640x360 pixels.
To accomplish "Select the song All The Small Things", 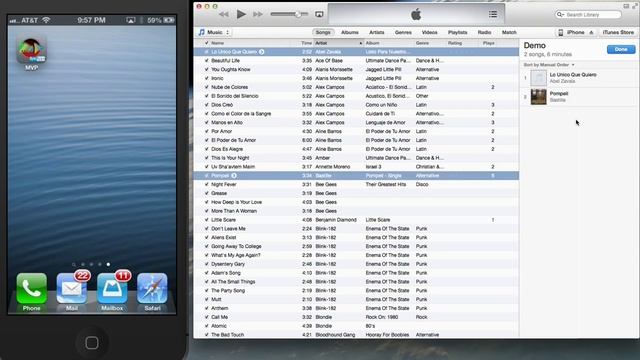I will (233, 282).
